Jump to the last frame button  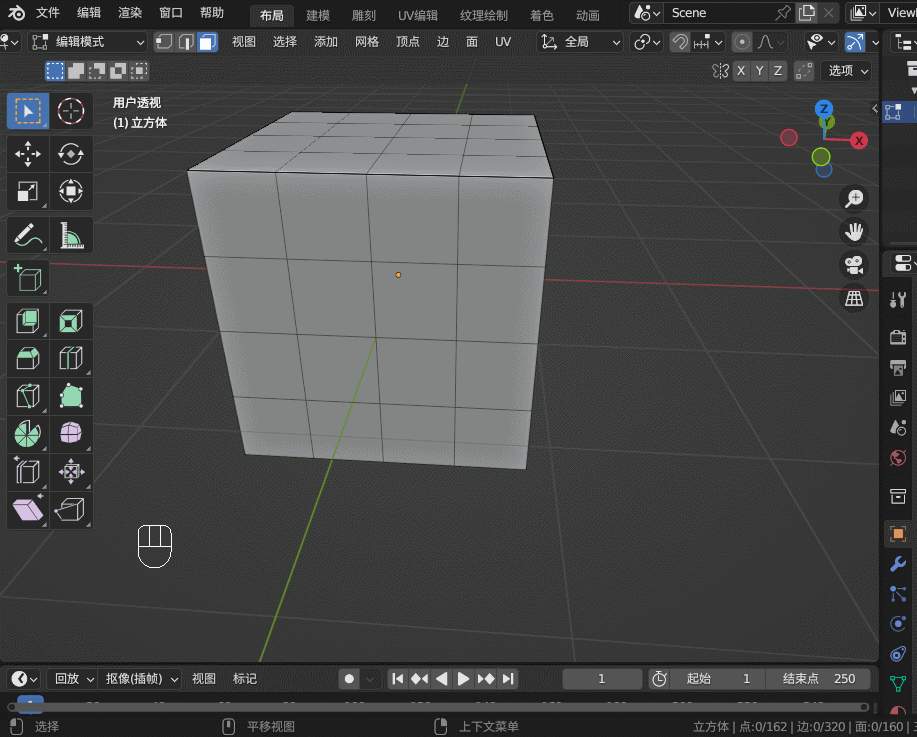pyautogui.click(x=508, y=679)
